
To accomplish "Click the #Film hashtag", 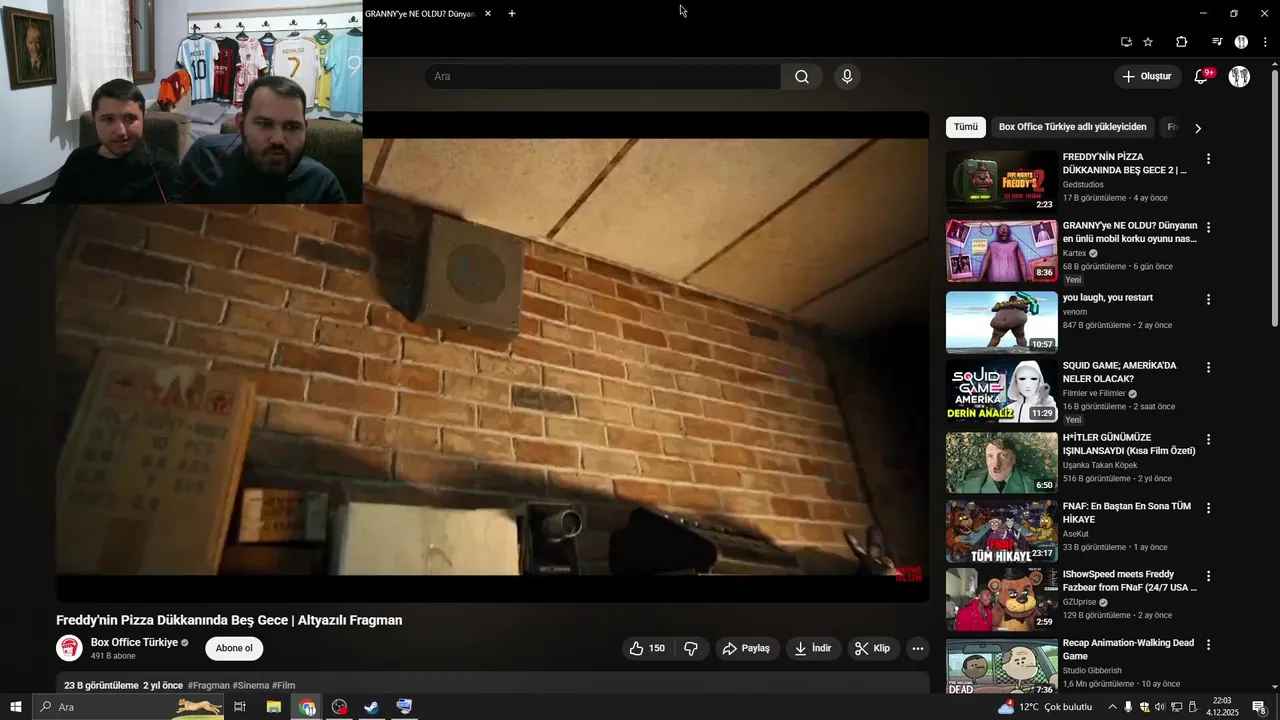I will [x=284, y=686].
